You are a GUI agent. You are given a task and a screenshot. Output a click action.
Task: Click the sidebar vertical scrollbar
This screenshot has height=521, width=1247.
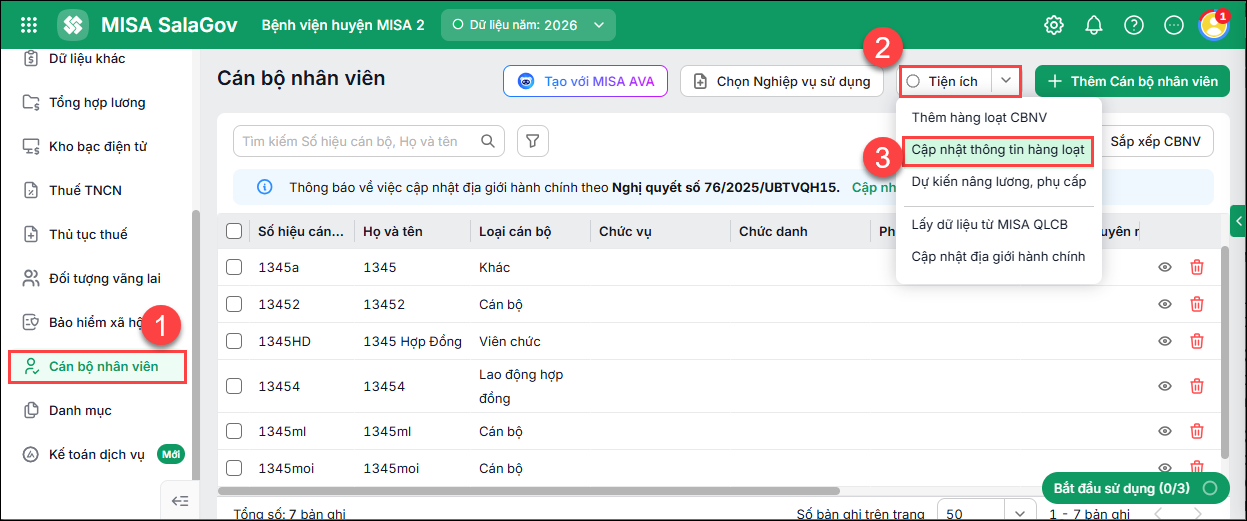click(x=196, y=345)
